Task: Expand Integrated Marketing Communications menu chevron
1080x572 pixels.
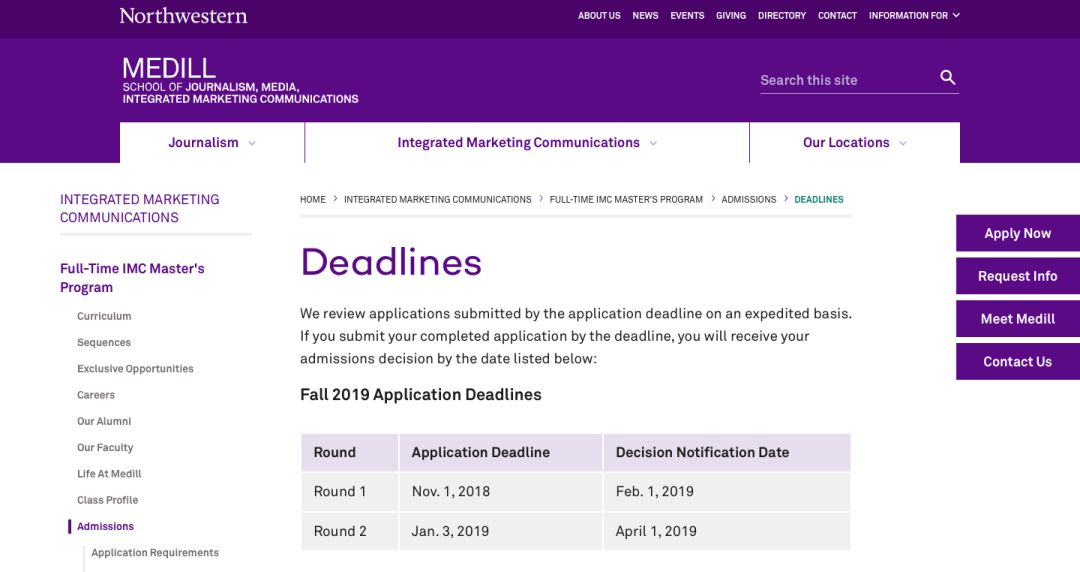Action: click(653, 143)
